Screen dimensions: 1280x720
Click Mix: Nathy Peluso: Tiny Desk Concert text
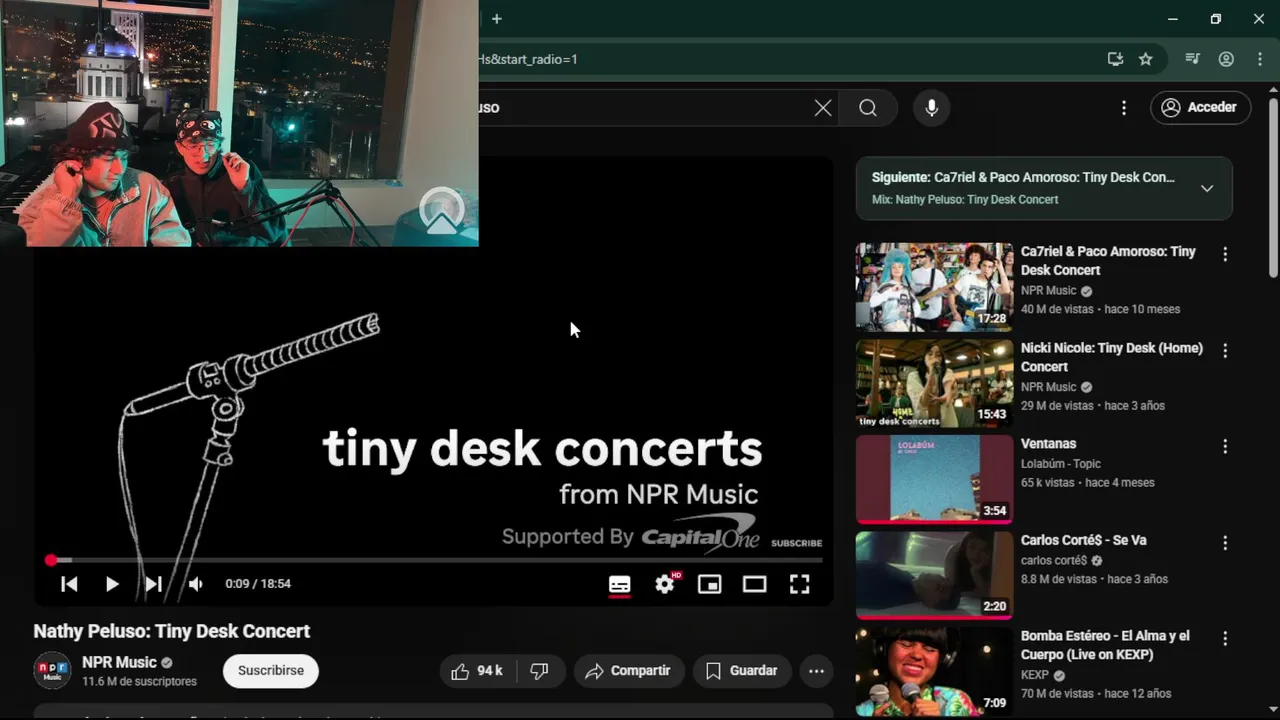[965, 199]
